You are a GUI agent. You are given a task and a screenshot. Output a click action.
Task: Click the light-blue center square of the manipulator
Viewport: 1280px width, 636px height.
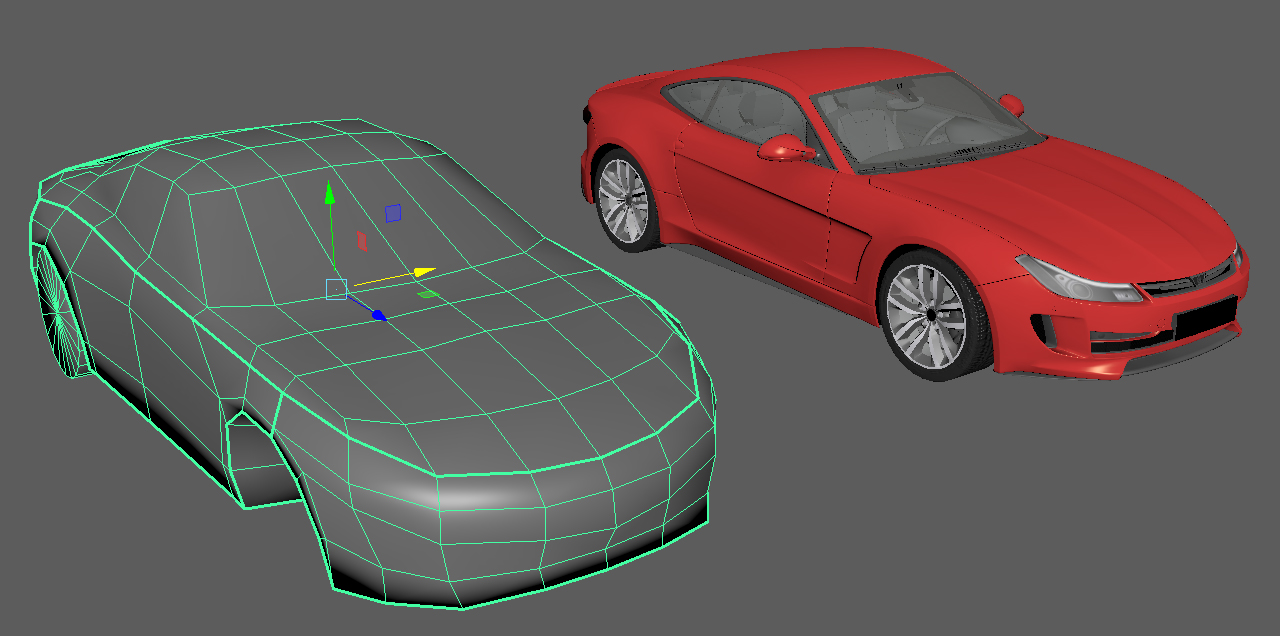tap(336, 289)
